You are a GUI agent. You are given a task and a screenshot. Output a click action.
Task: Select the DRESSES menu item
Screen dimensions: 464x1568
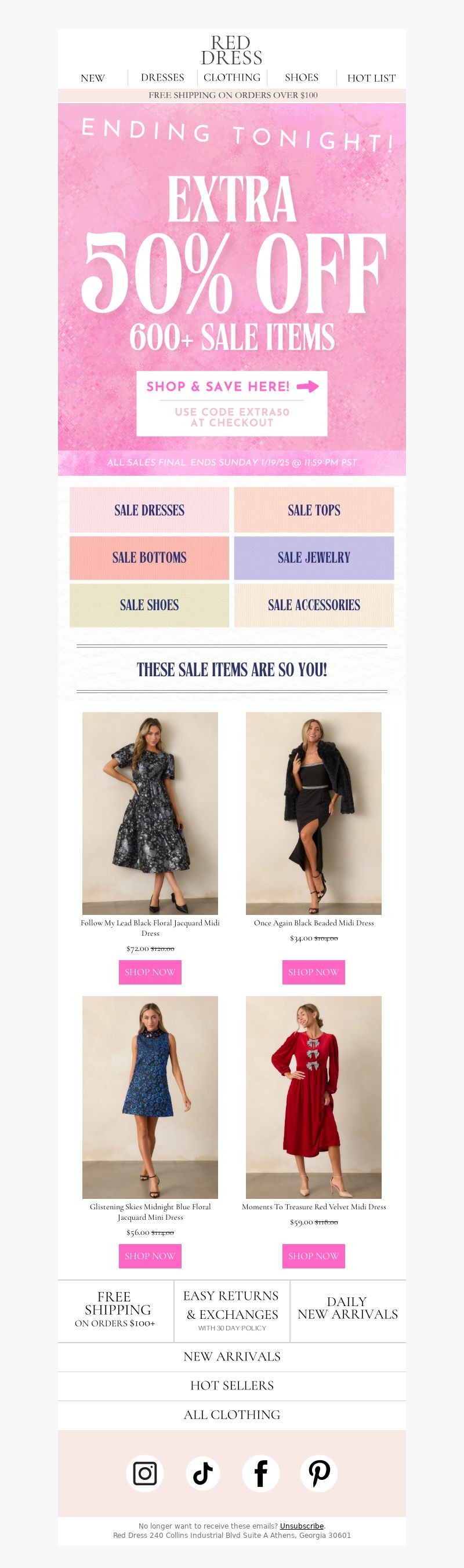162,78
